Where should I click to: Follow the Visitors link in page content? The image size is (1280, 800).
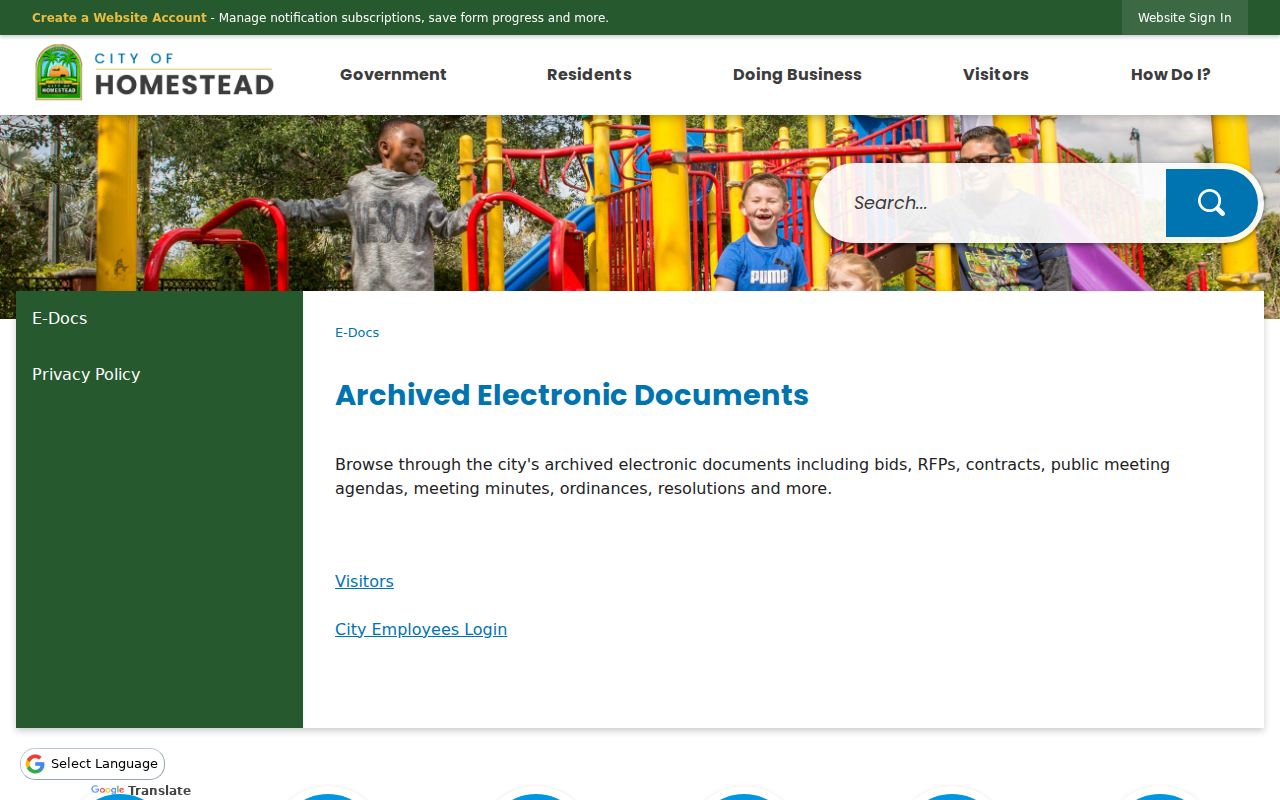(x=364, y=581)
